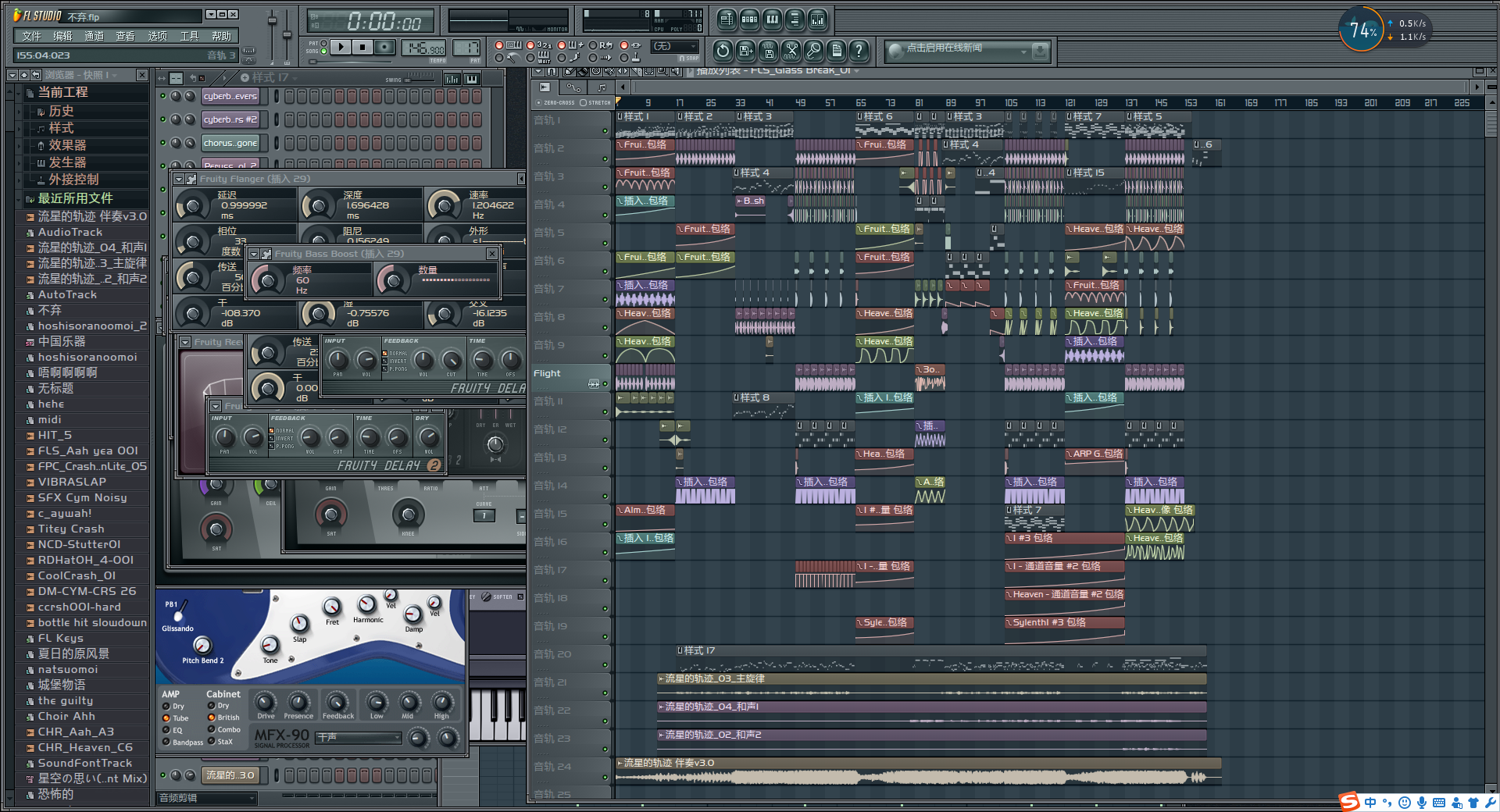The width and height of the screenshot is (1500, 812).
Task: Arm the record button
Action: [x=384, y=47]
